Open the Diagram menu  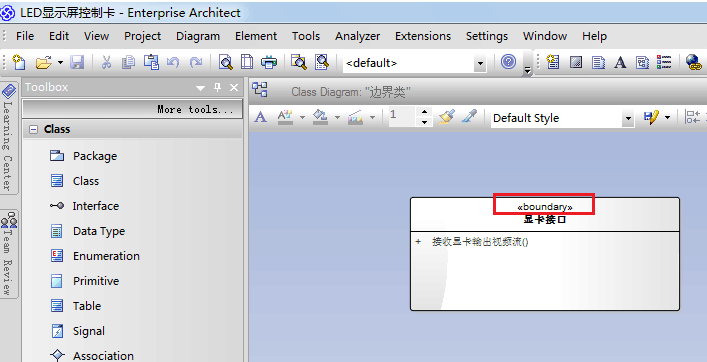(198, 36)
